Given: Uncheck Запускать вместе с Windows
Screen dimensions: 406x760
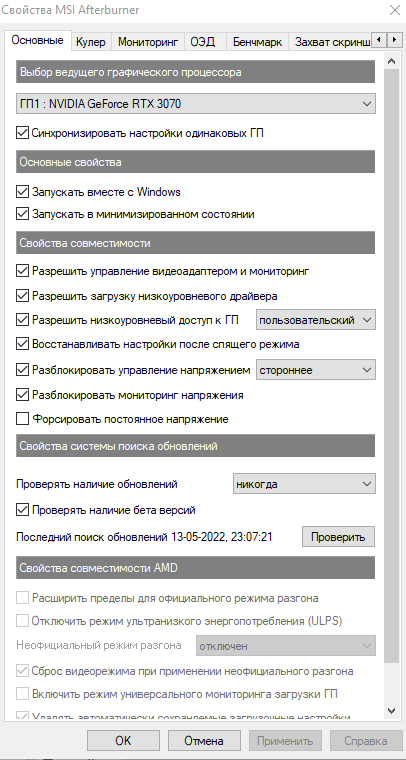Looking at the screenshot, I should pos(22,192).
